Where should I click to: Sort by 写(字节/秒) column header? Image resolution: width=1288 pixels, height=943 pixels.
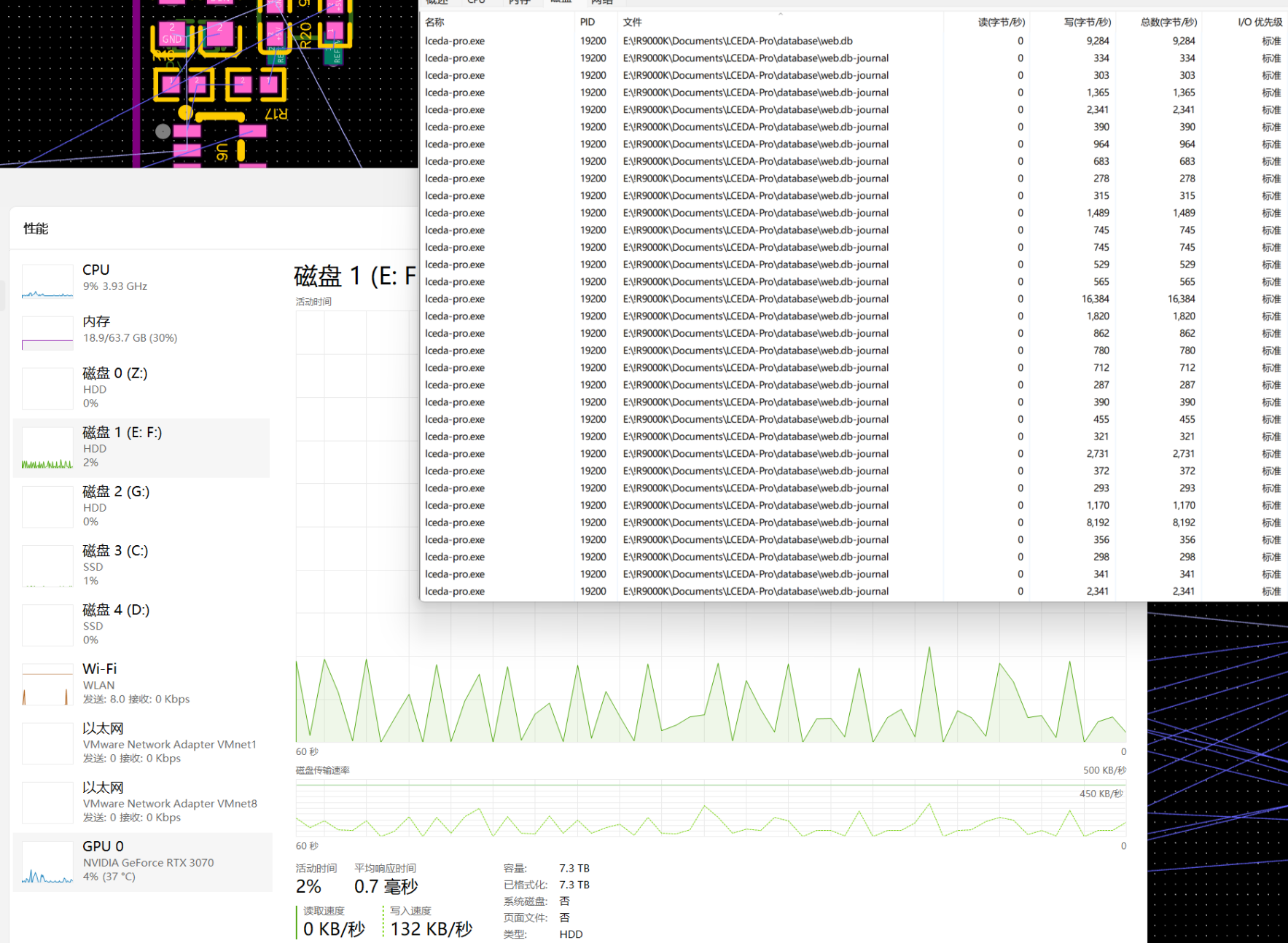click(x=1087, y=23)
